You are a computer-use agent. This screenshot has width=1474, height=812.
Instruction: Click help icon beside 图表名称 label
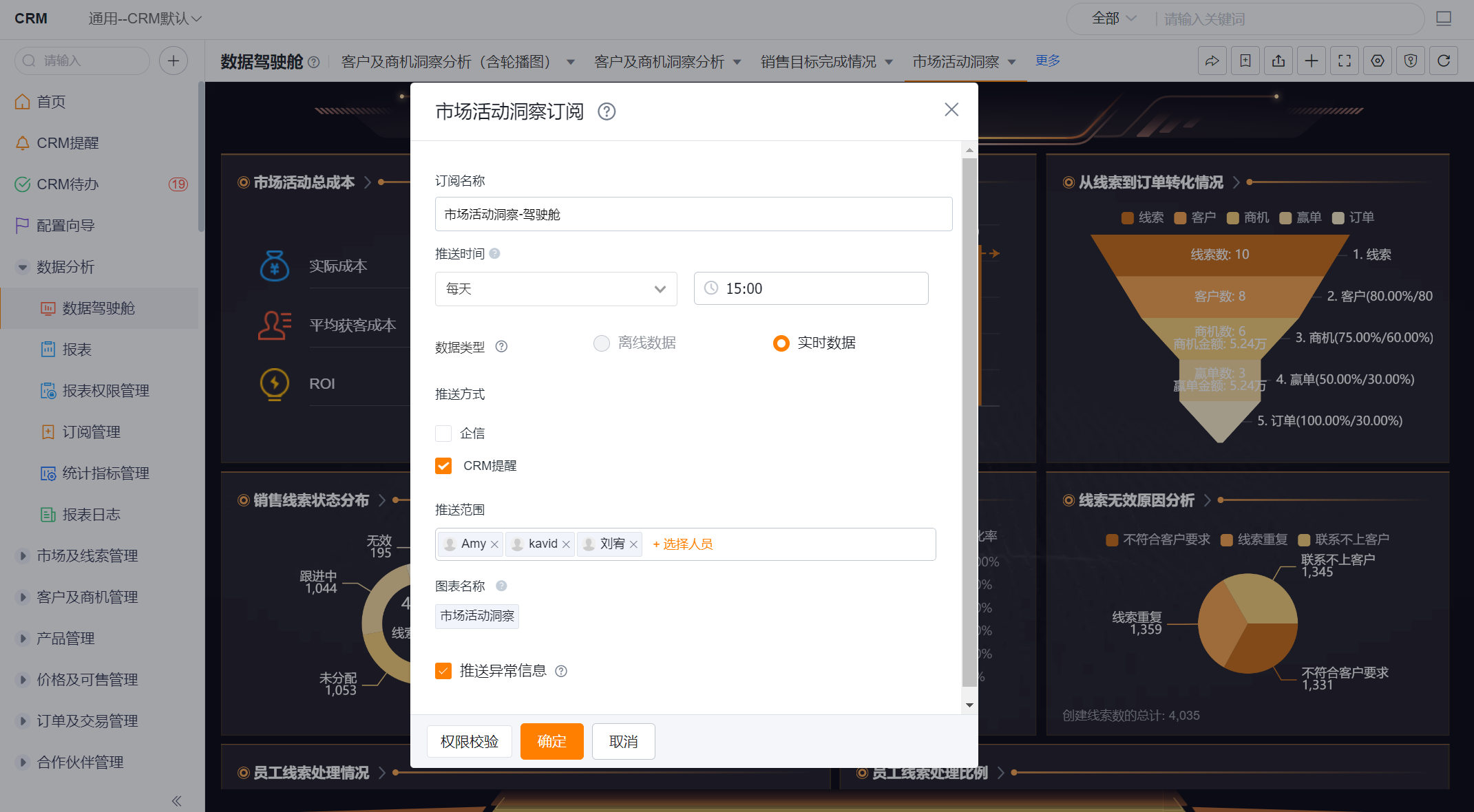pyautogui.click(x=501, y=586)
